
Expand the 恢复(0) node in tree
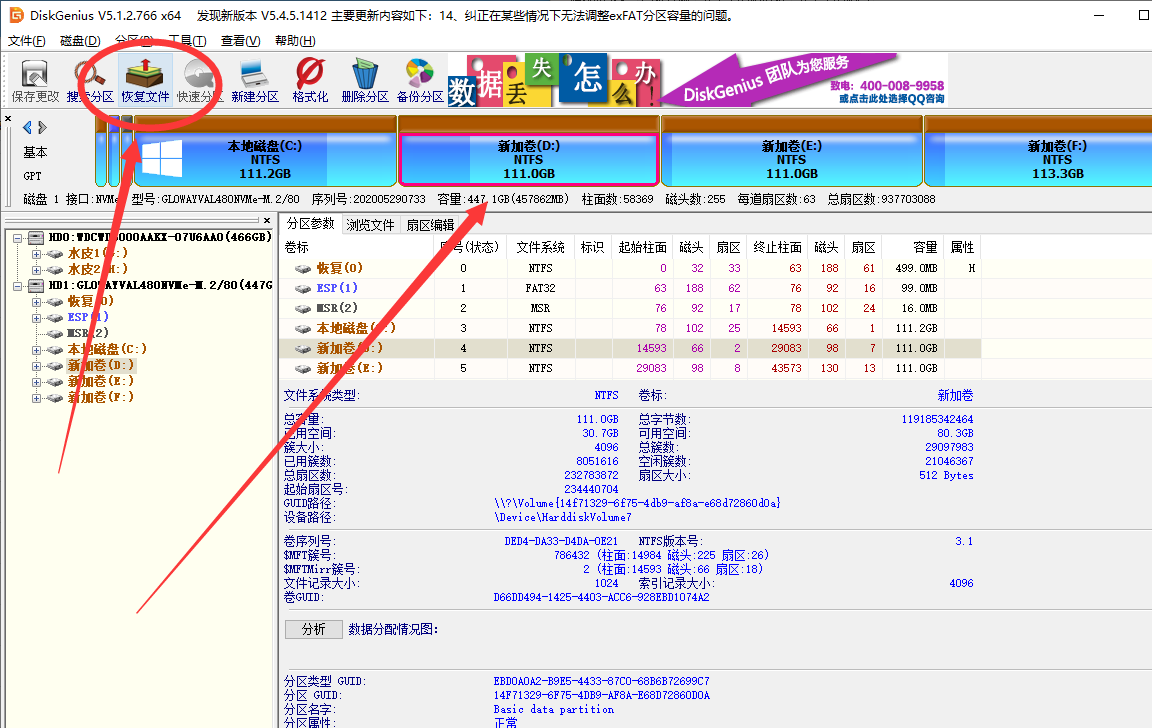click(36, 301)
